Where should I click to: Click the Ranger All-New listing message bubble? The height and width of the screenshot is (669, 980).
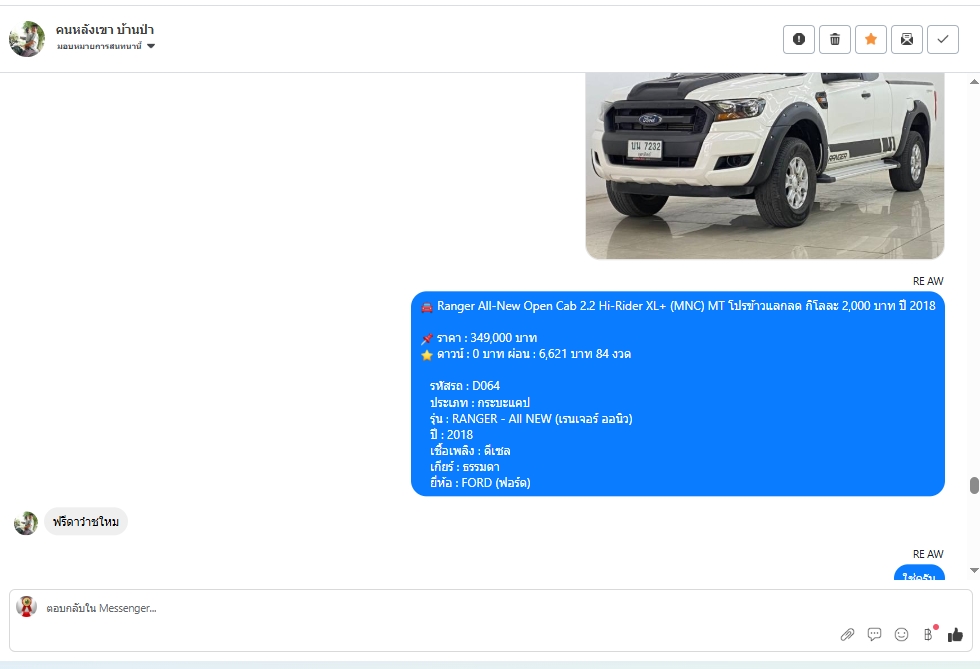678,394
